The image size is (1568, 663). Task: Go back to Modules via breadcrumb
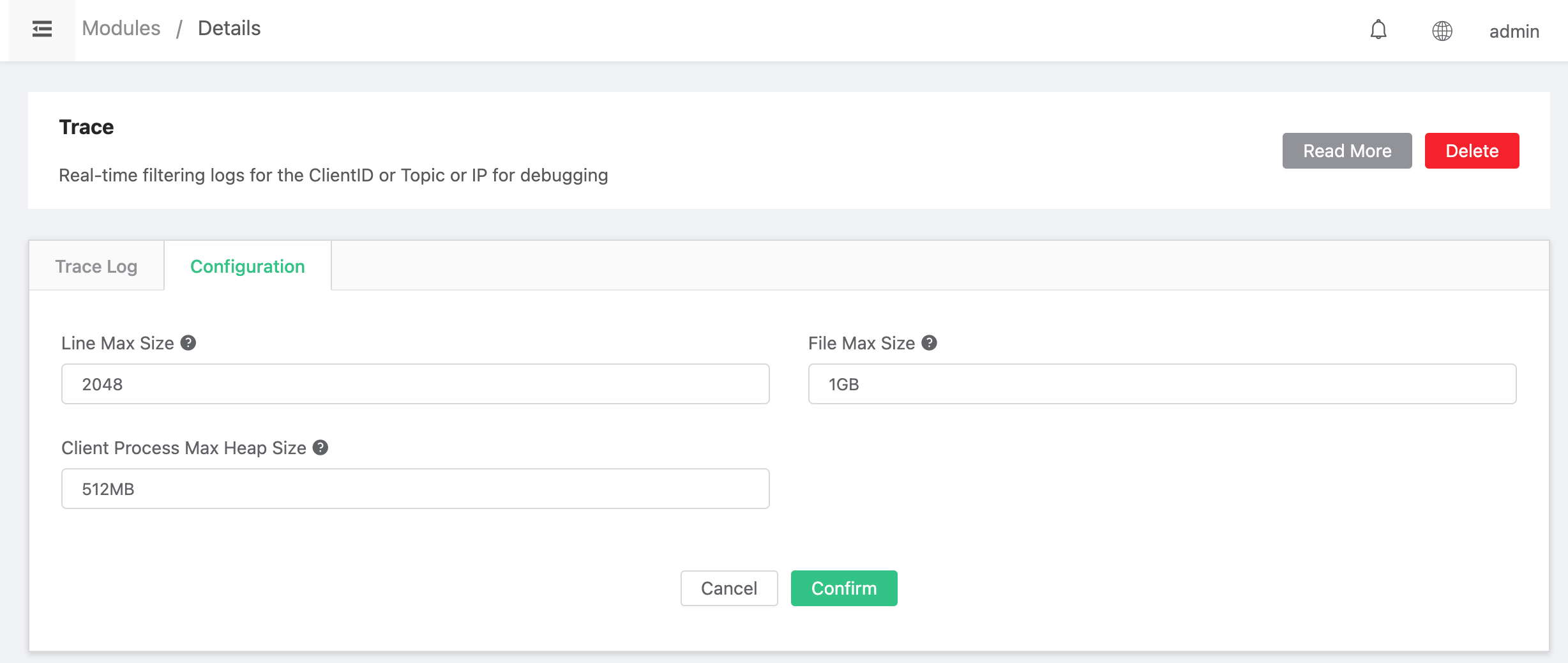121,29
